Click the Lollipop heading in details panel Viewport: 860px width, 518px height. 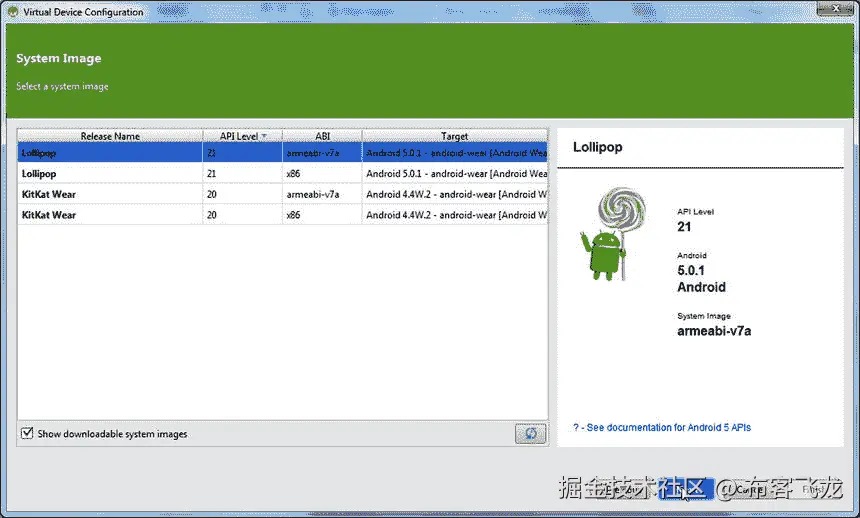[597, 147]
